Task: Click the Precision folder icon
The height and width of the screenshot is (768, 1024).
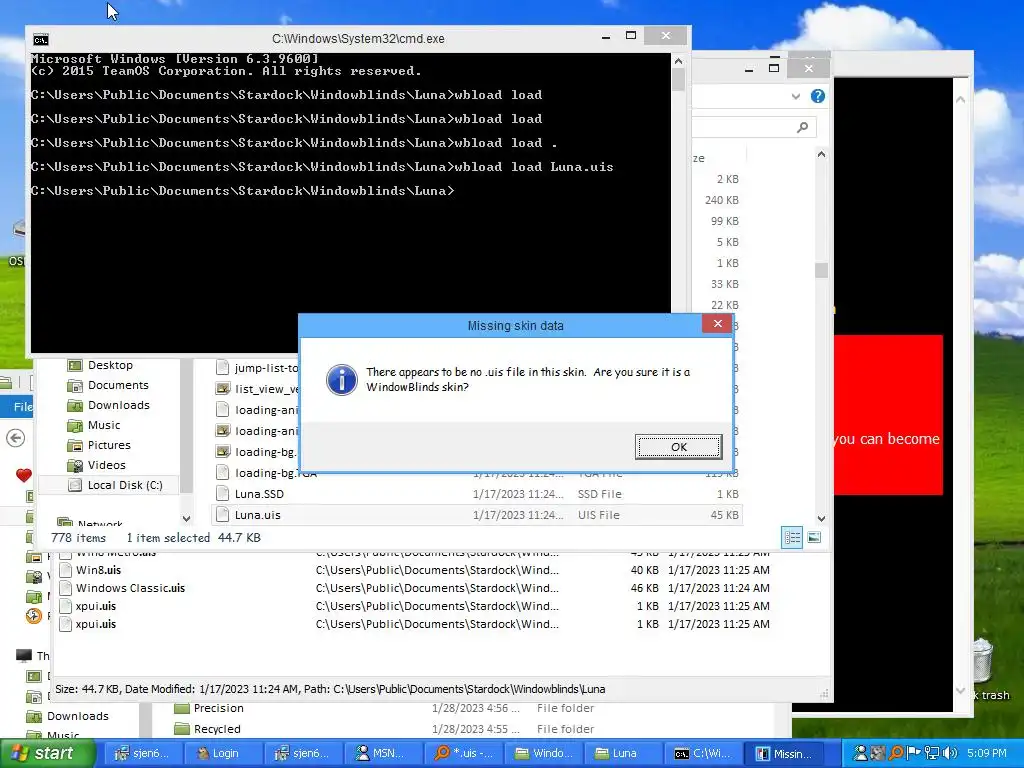Action: (x=182, y=708)
